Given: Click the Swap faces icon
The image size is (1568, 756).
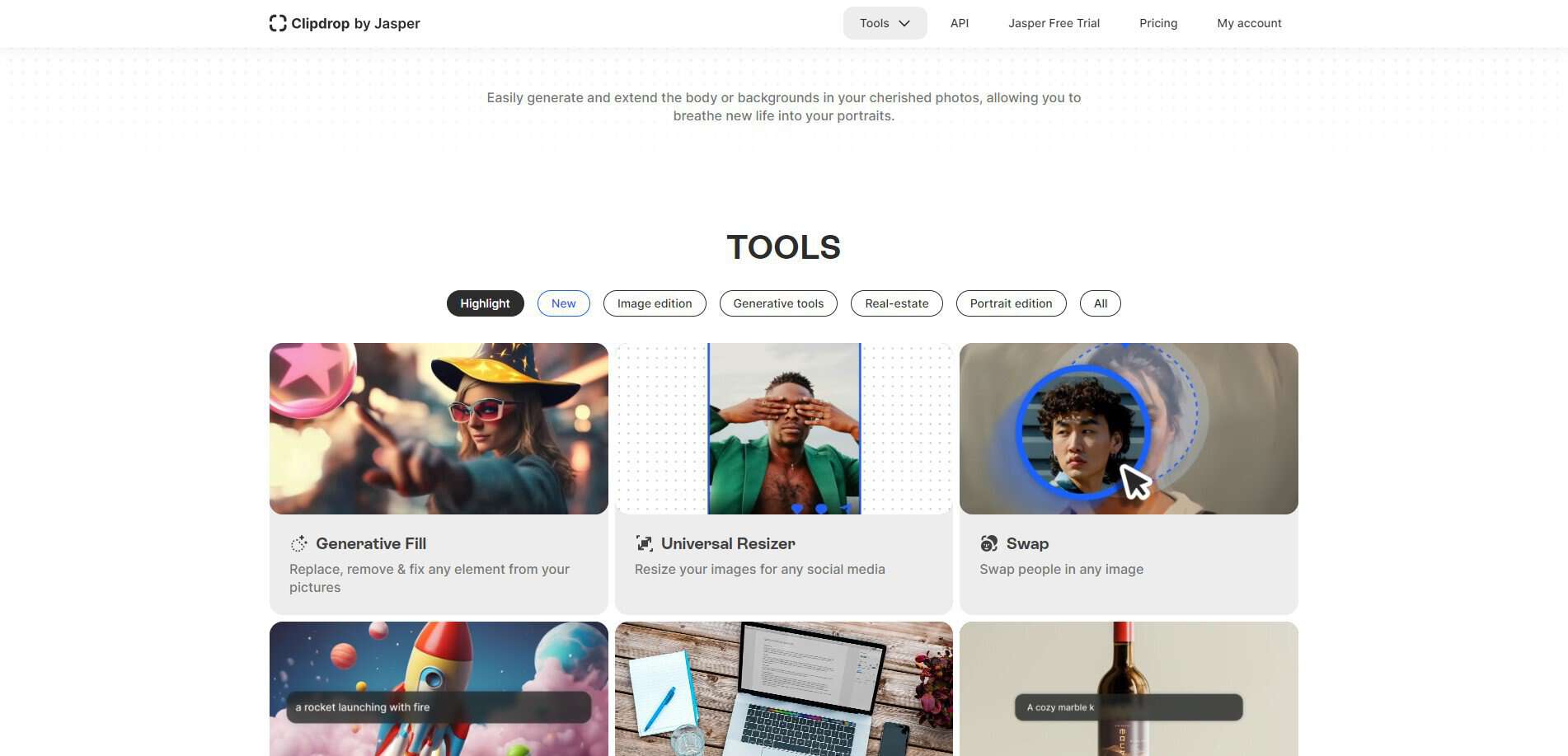Looking at the screenshot, I should coord(988,543).
